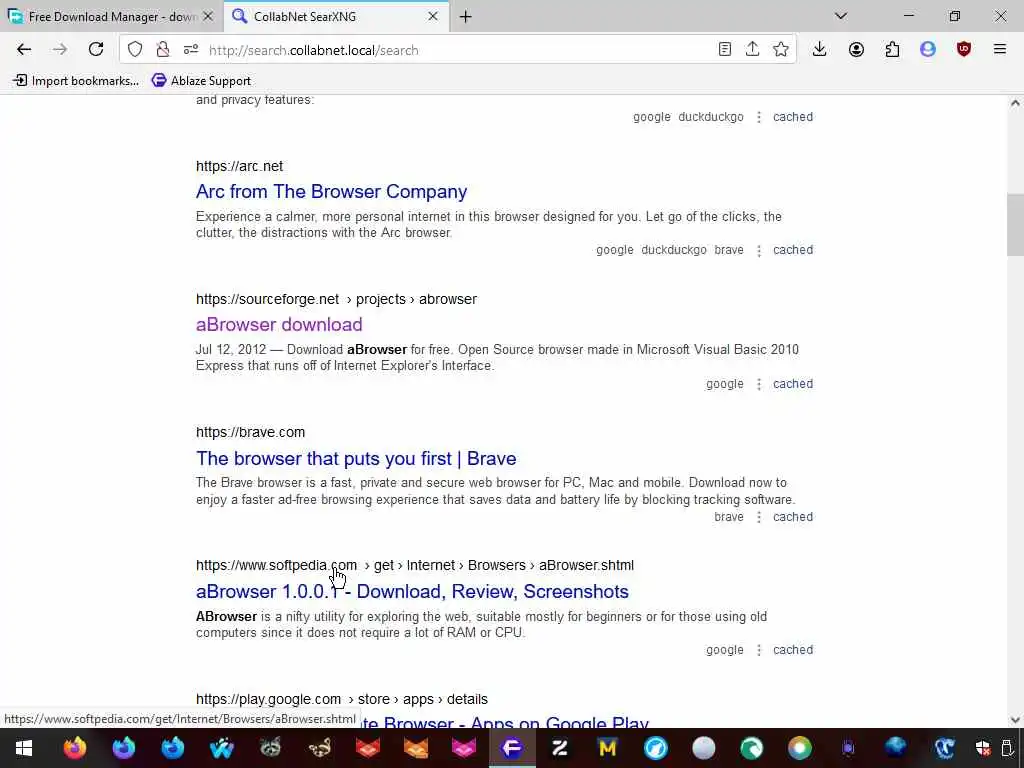This screenshot has height=768, width=1024.
Task: Click the scrollbar down arrow
Action: click(x=1015, y=720)
